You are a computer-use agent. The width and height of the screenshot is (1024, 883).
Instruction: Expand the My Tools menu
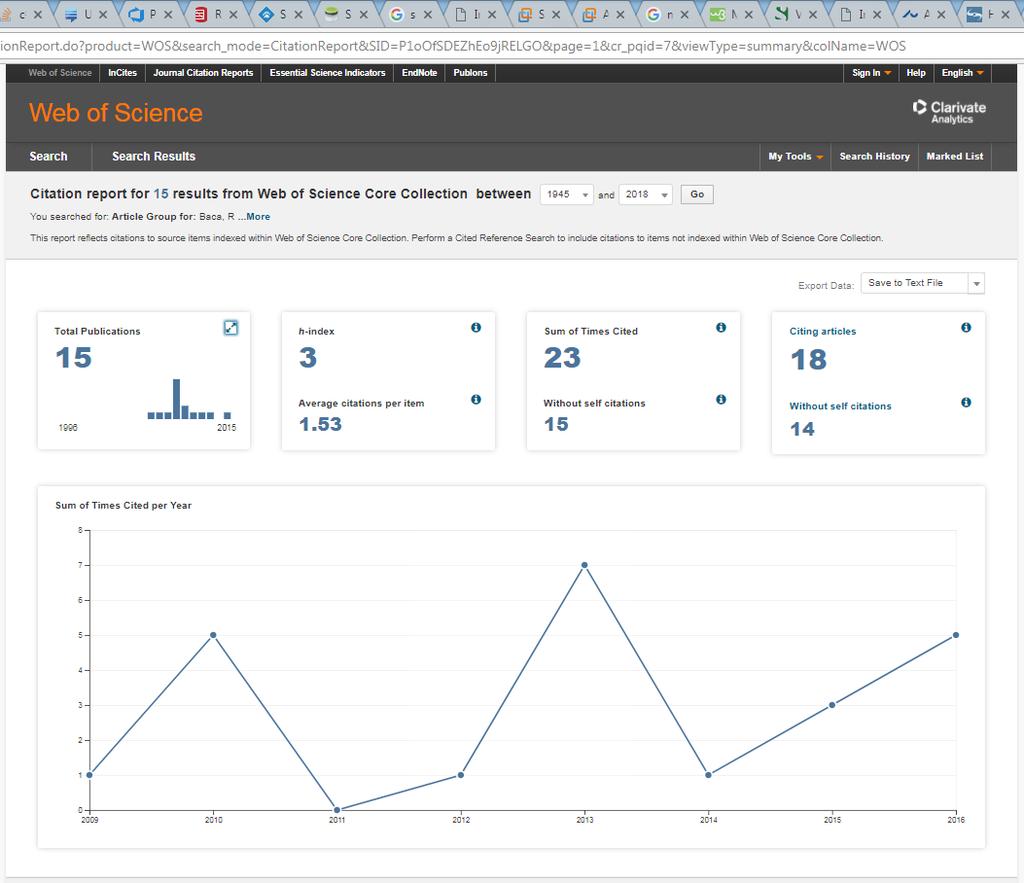[795, 157]
